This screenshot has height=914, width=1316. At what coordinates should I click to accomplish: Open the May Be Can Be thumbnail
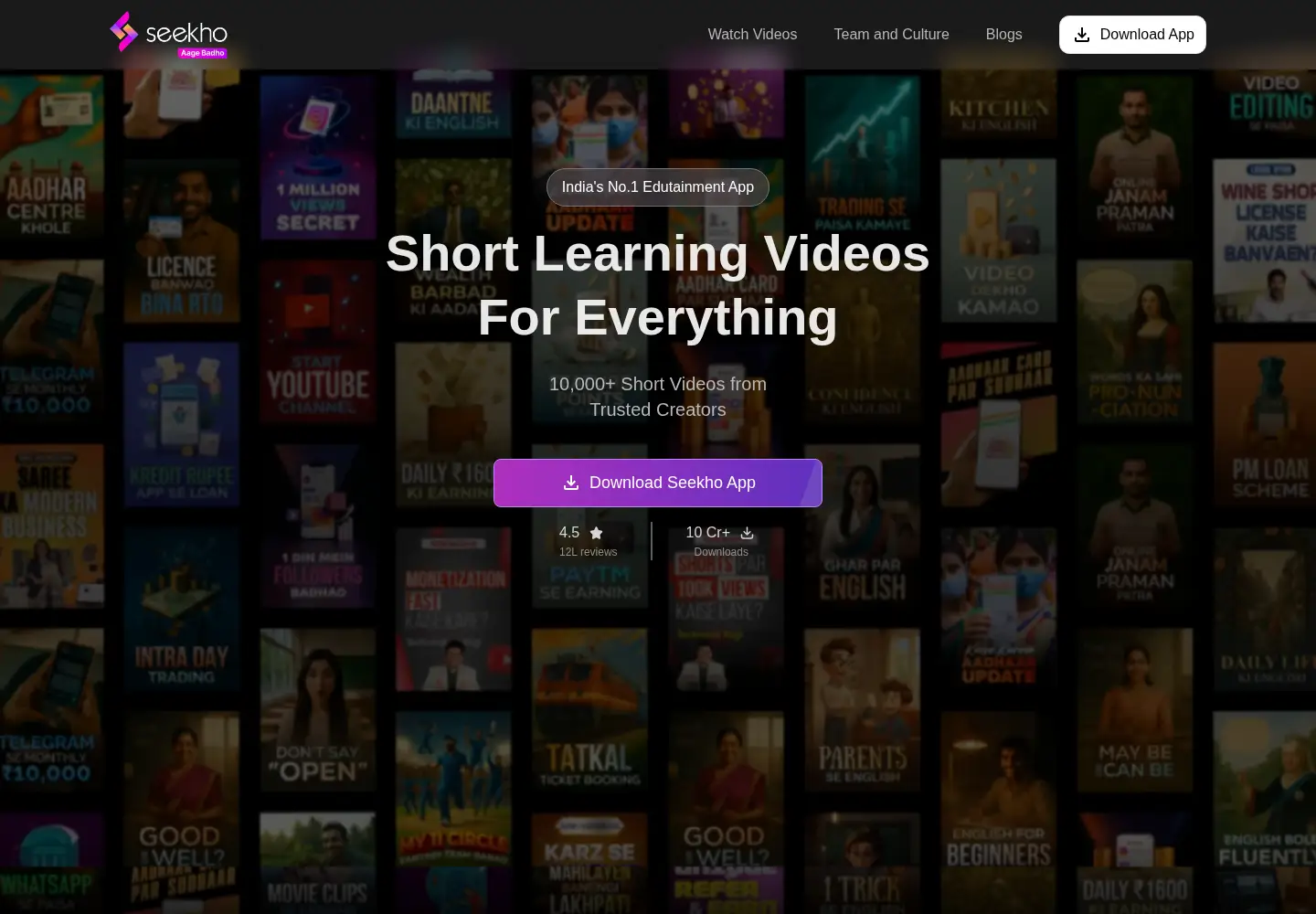pyautogui.click(x=1134, y=711)
